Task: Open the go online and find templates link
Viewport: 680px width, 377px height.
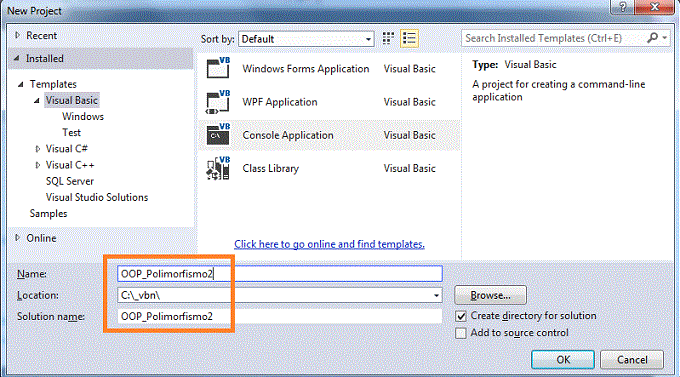Action: click(329, 244)
